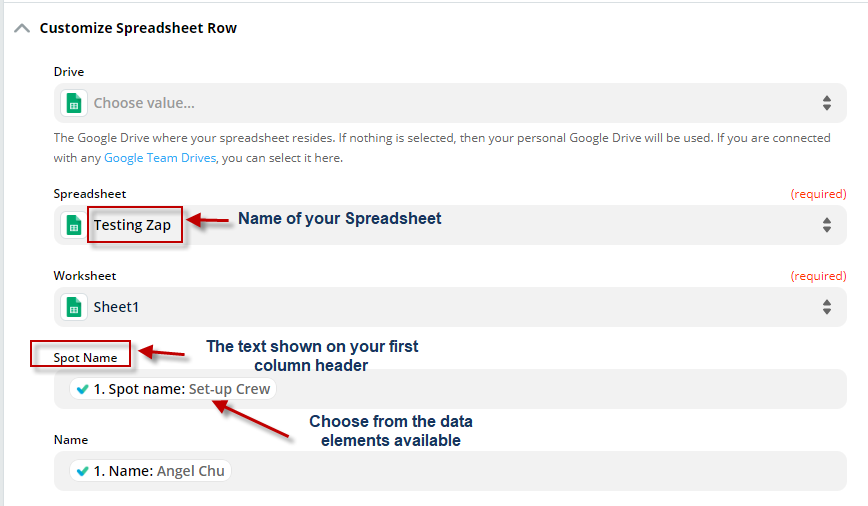Click the Worksheet field label
868x506 pixels.
coord(85,275)
